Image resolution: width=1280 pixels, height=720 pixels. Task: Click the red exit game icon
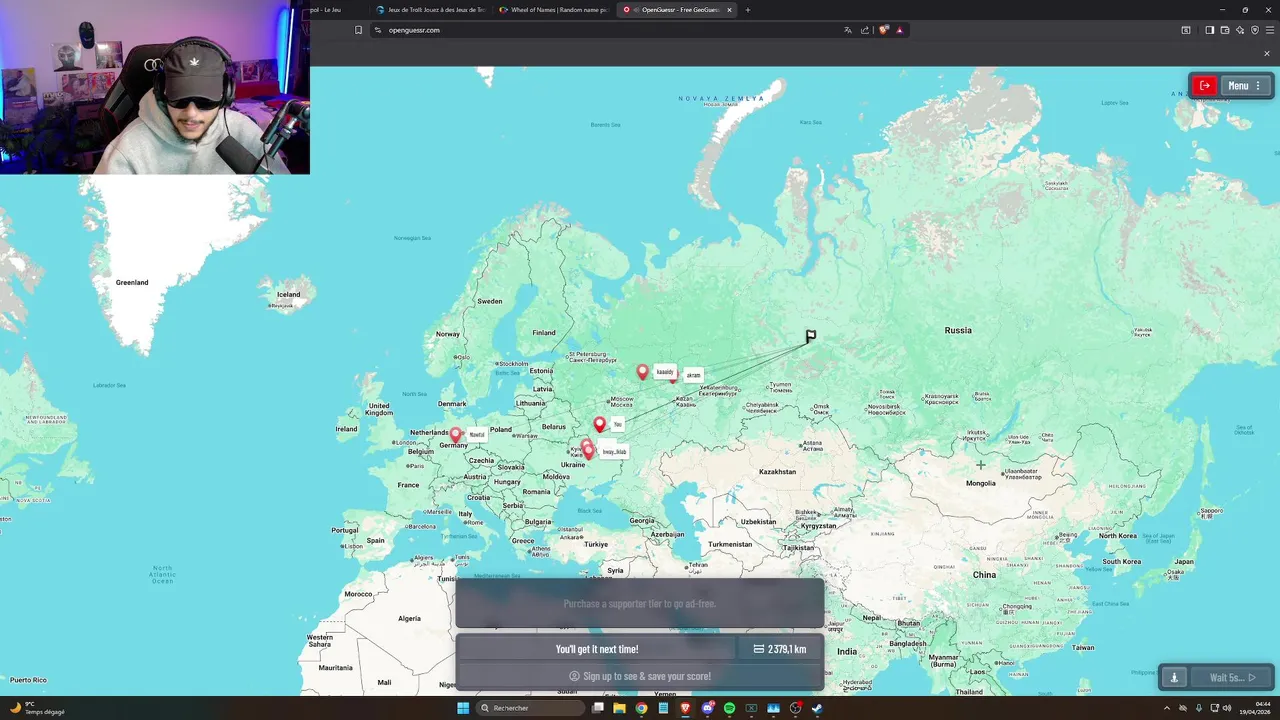[1205, 86]
